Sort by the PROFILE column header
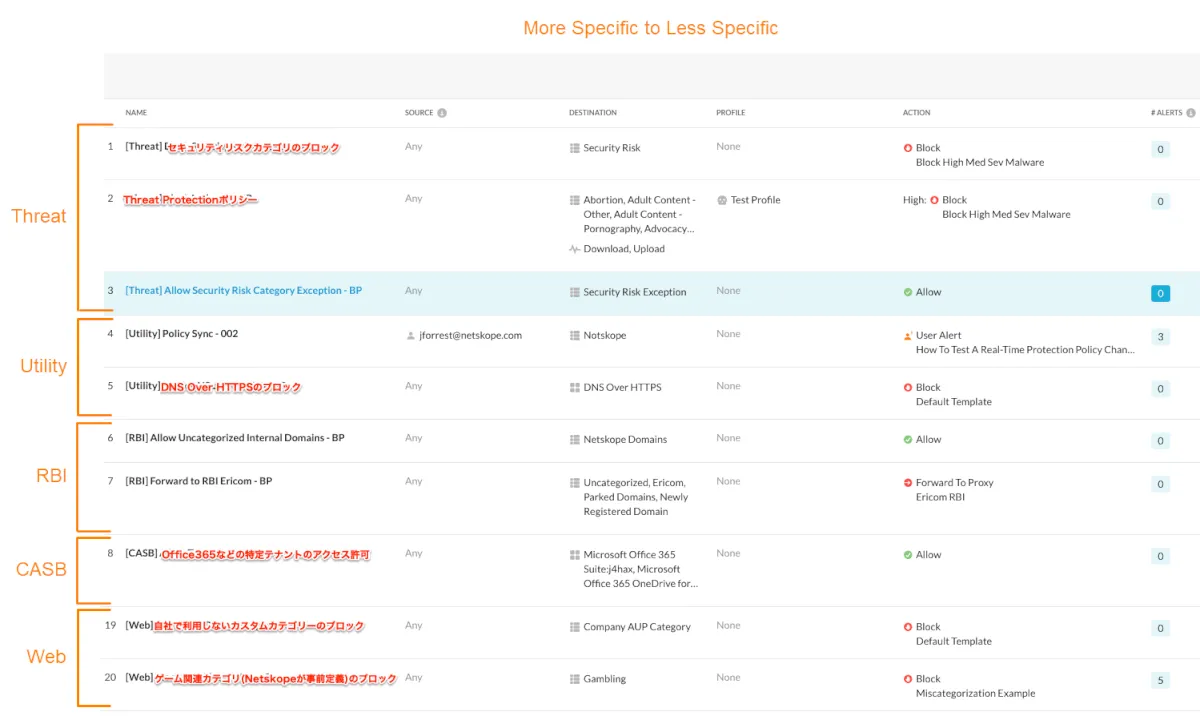1200x720 pixels. (x=731, y=113)
